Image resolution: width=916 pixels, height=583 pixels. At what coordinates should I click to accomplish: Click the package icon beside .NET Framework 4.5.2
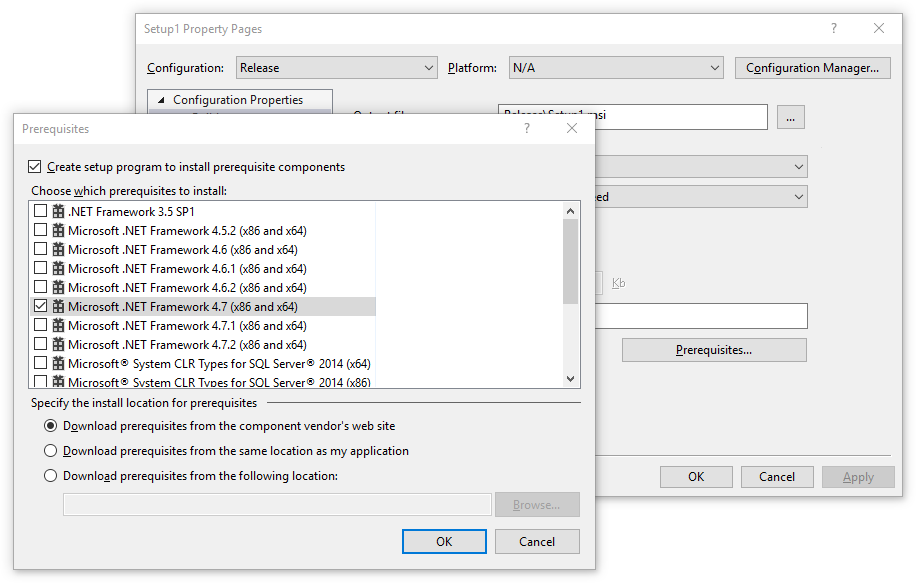[58, 231]
